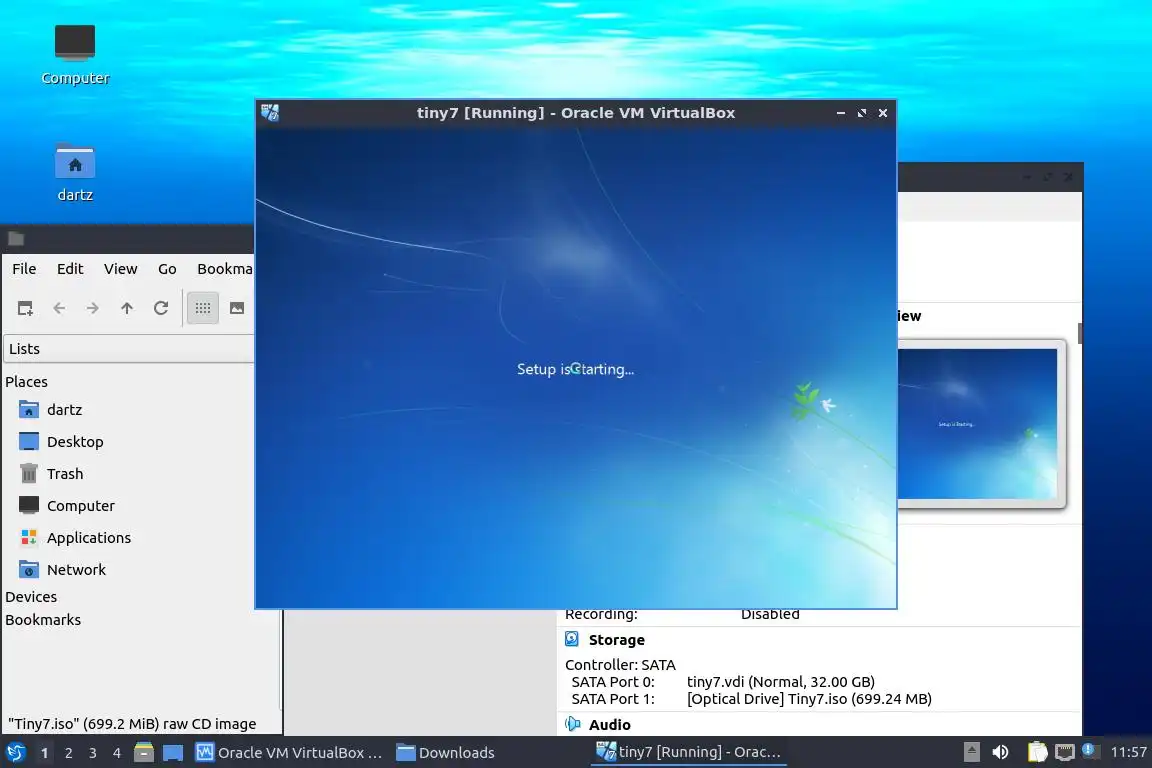Click the Recording Disabled value
The image size is (1152, 768).
(x=770, y=614)
